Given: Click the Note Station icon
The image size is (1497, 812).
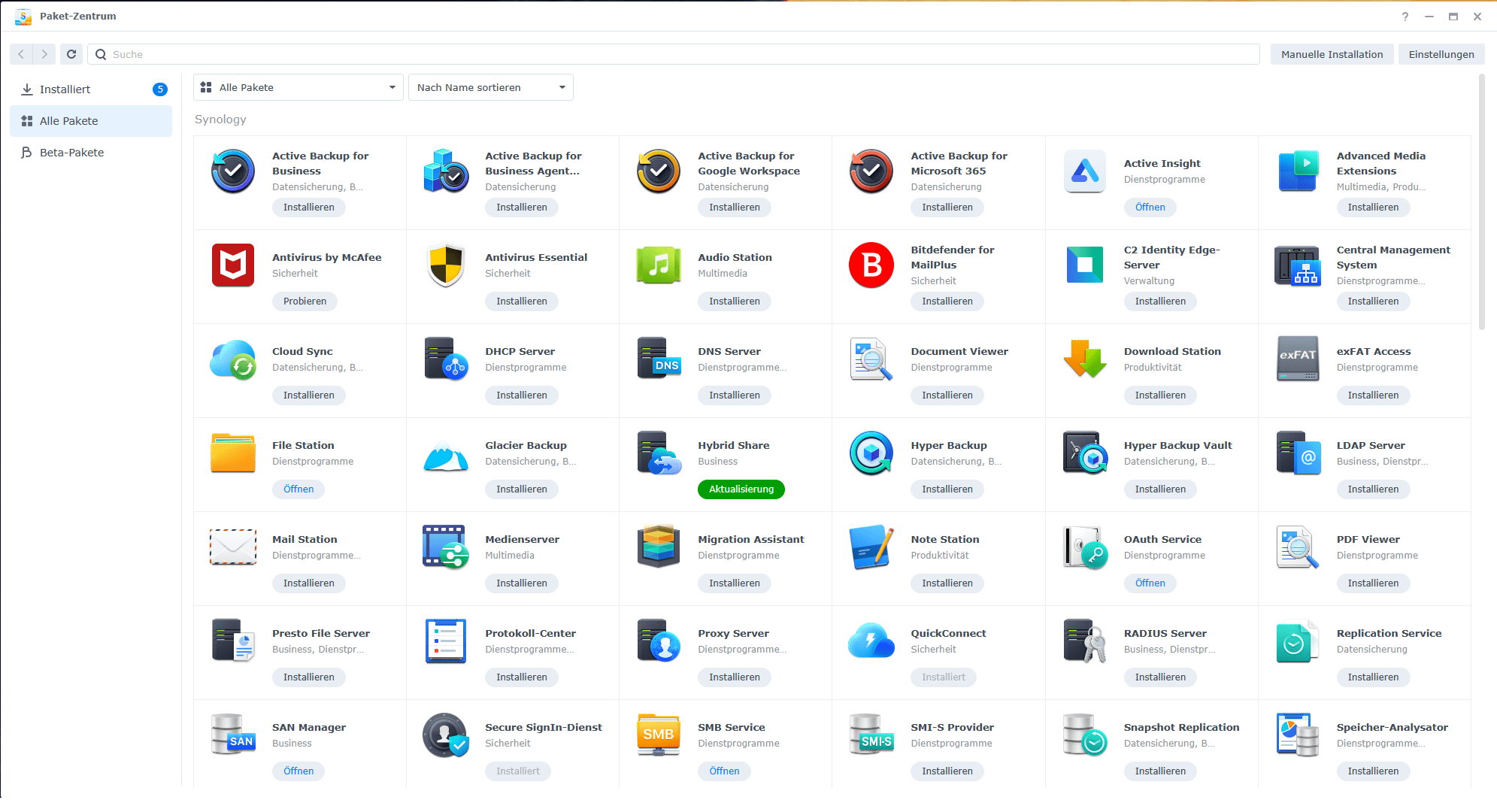Looking at the screenshot, I should point(871,547).
